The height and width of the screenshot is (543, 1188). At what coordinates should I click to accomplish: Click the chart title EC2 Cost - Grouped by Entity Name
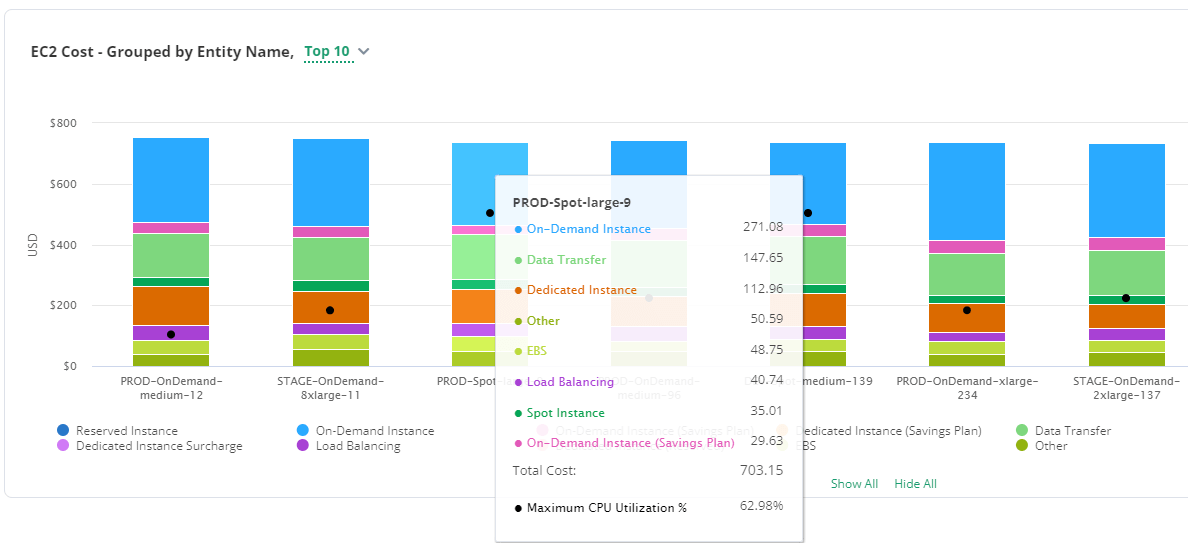point(162,51)
